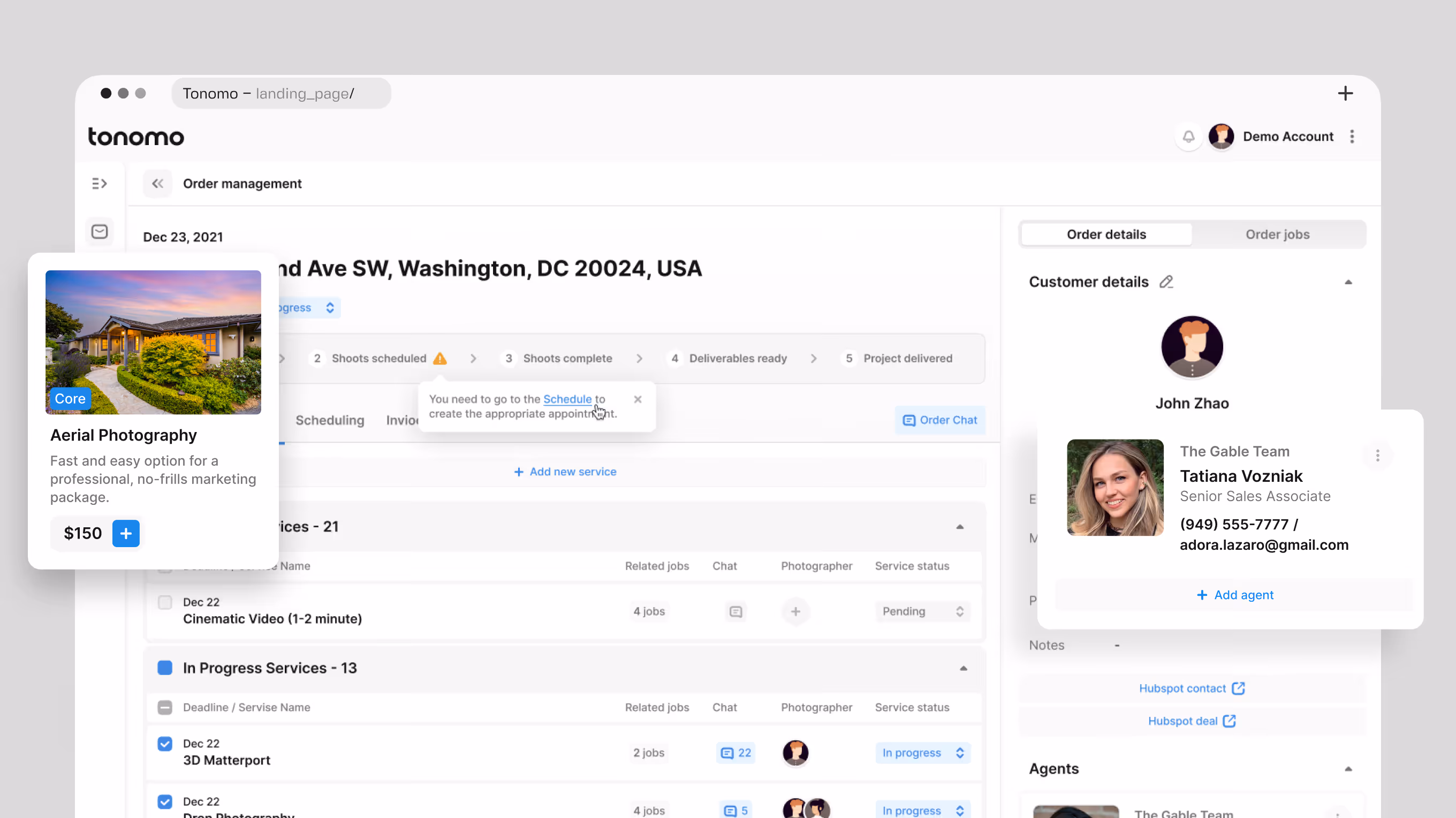This screenshot has width=1456, height=818.
Task: Expand the sidebar with the menu icon
Action: [x=100, y=183]
